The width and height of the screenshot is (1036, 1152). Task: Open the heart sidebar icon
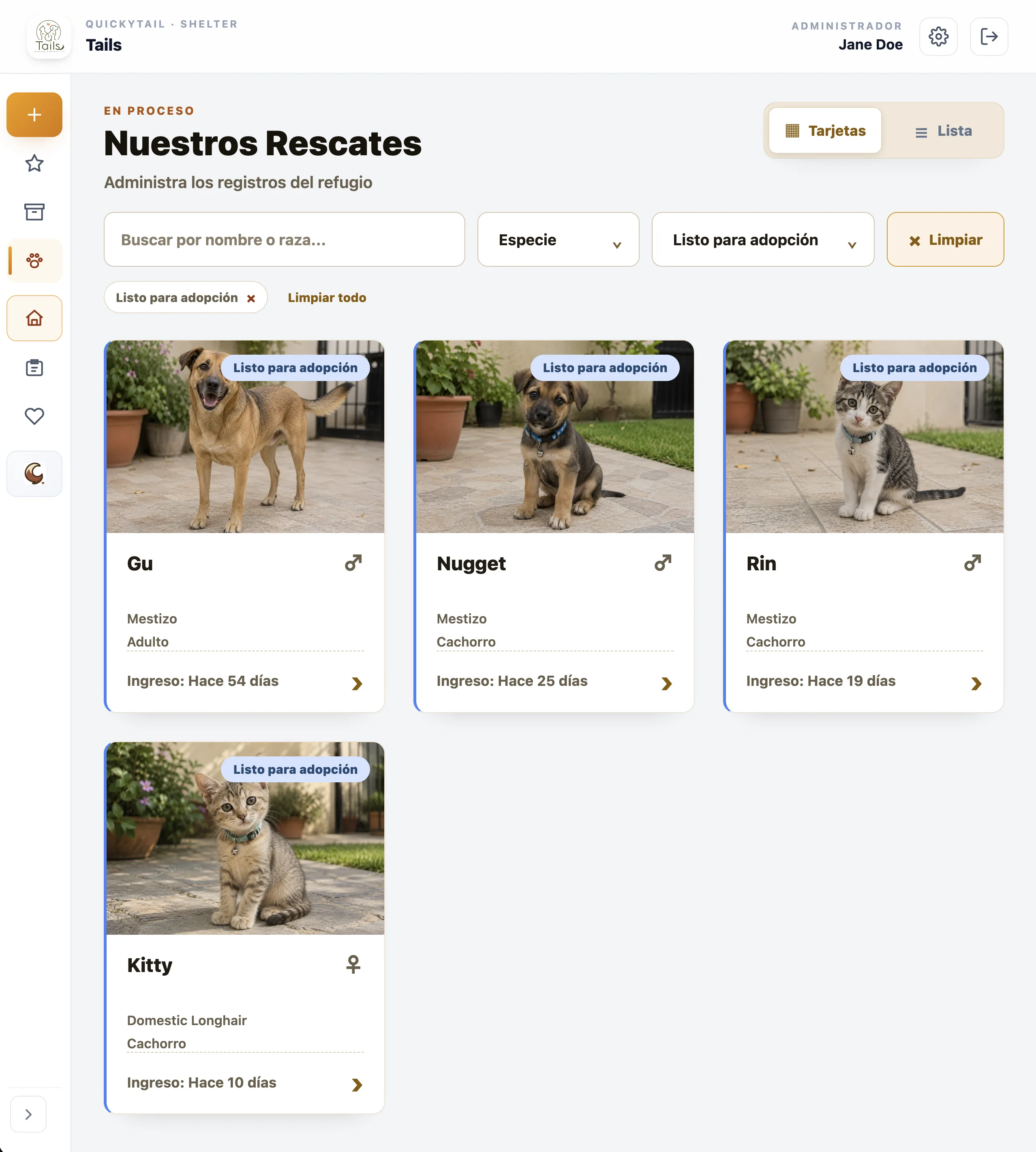pyautogui.click(x=34, y=416)
